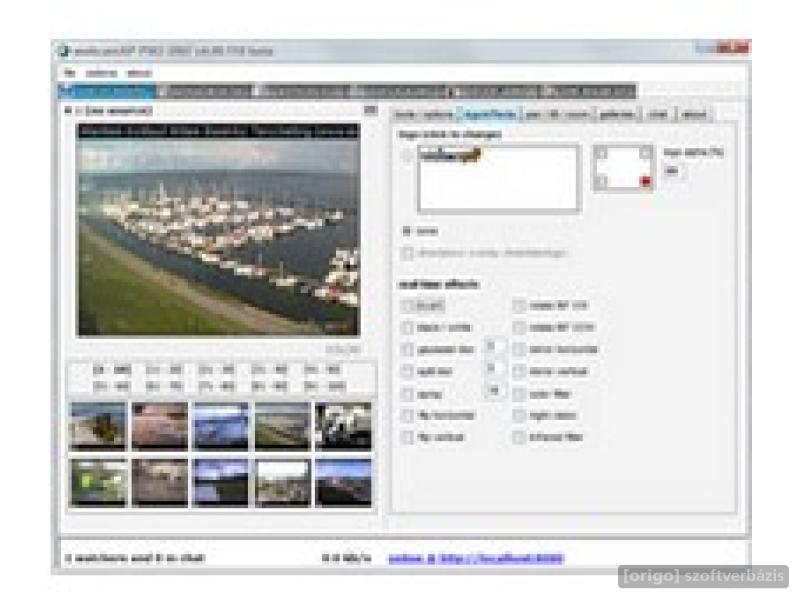Viewport: 800px width, 600px height.
Task: Open the about tab in right panel
Action: [694, 115]
